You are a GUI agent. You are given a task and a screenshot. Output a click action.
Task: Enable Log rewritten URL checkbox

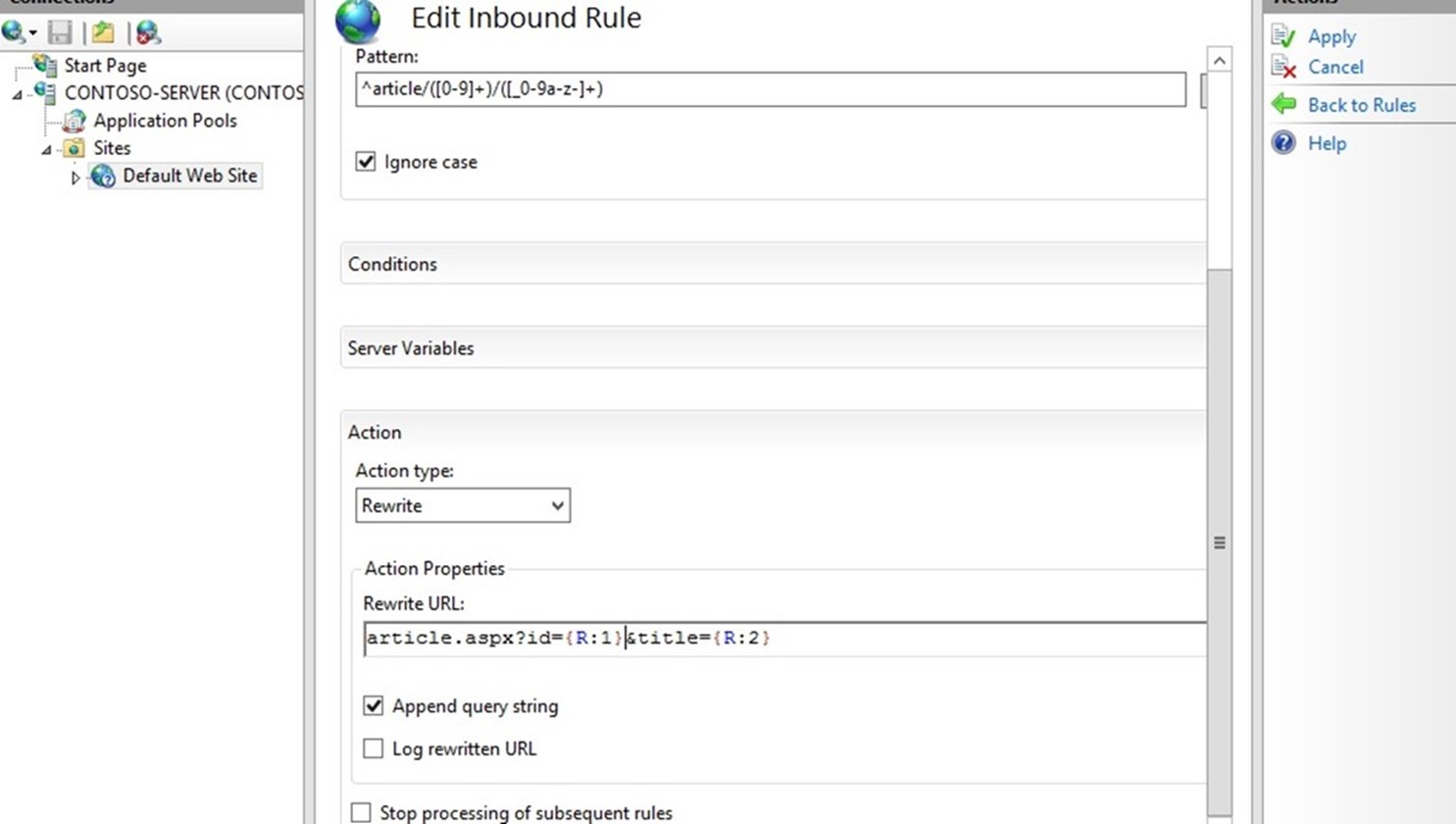click(374, 748)
